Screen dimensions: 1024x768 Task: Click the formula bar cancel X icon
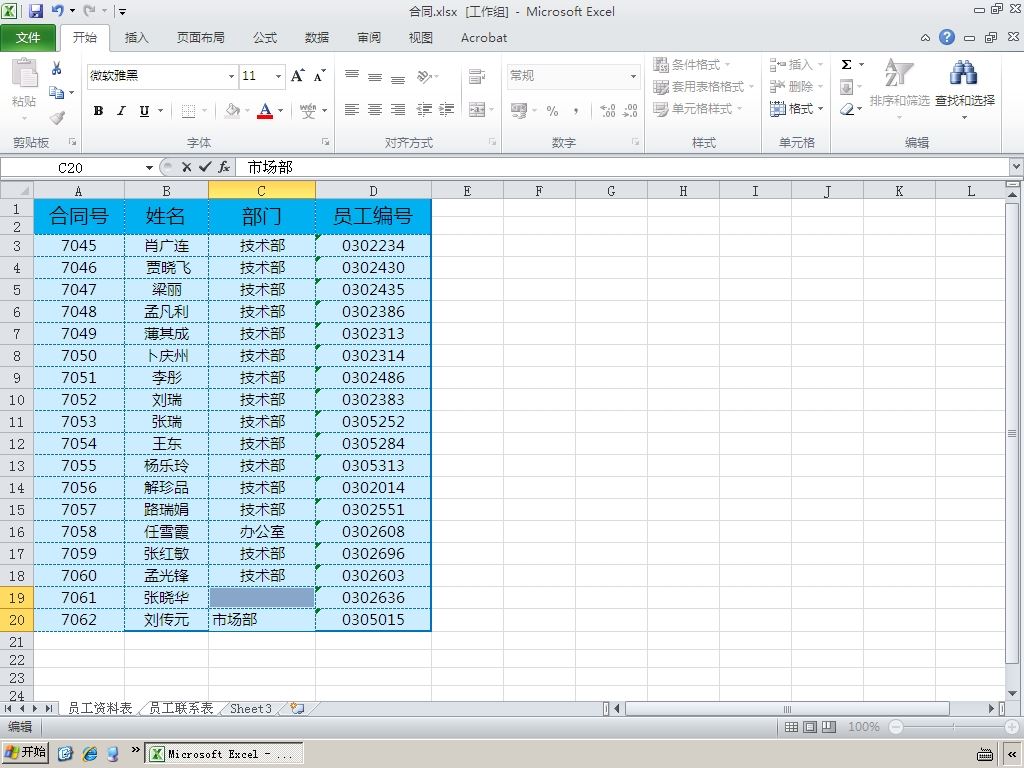187,167
